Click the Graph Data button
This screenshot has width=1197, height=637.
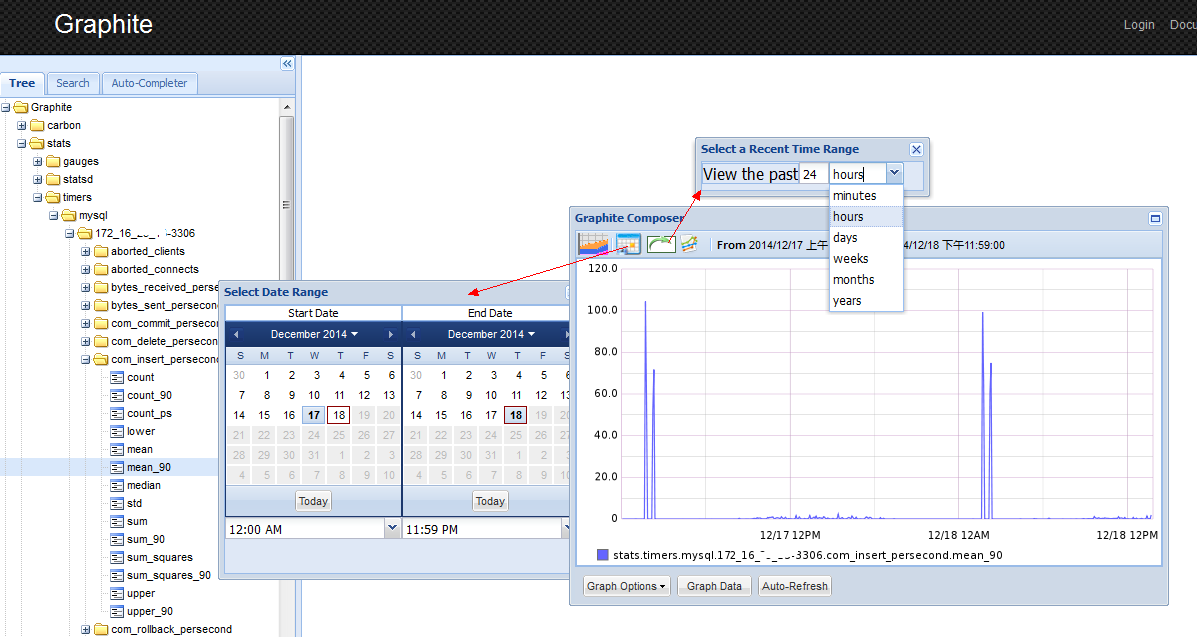[x=714, y=587]
